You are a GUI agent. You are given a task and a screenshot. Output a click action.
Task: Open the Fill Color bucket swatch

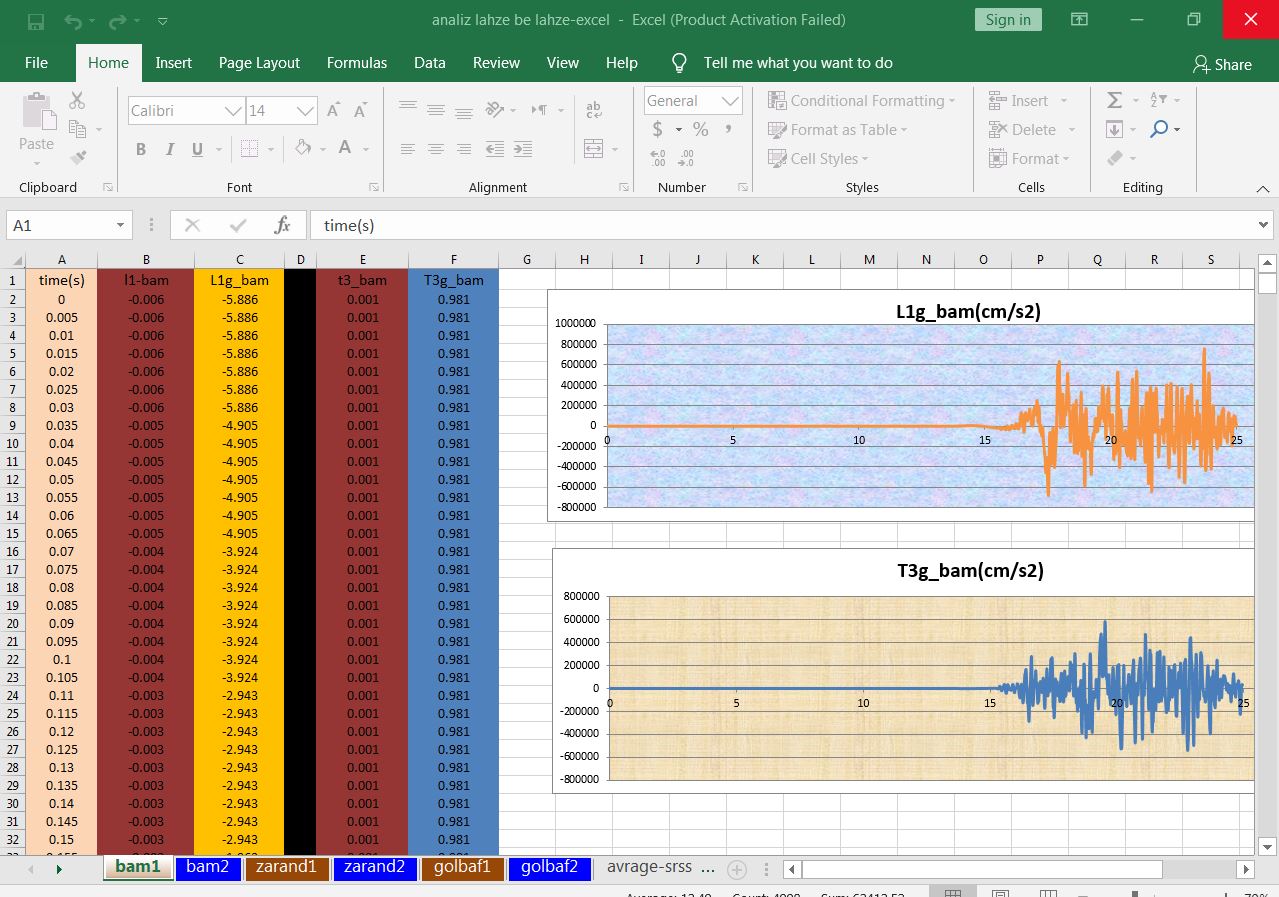coord(301,149)
